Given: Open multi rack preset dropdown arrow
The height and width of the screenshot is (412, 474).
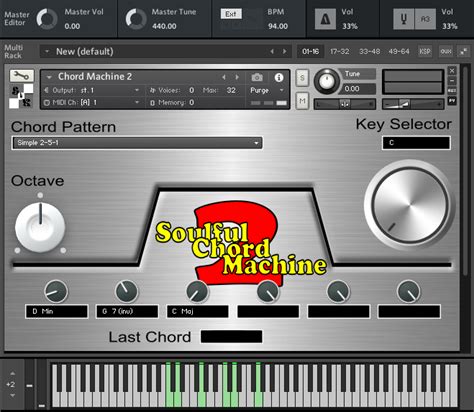Looking at the screenshot, I should pos(47,51).
